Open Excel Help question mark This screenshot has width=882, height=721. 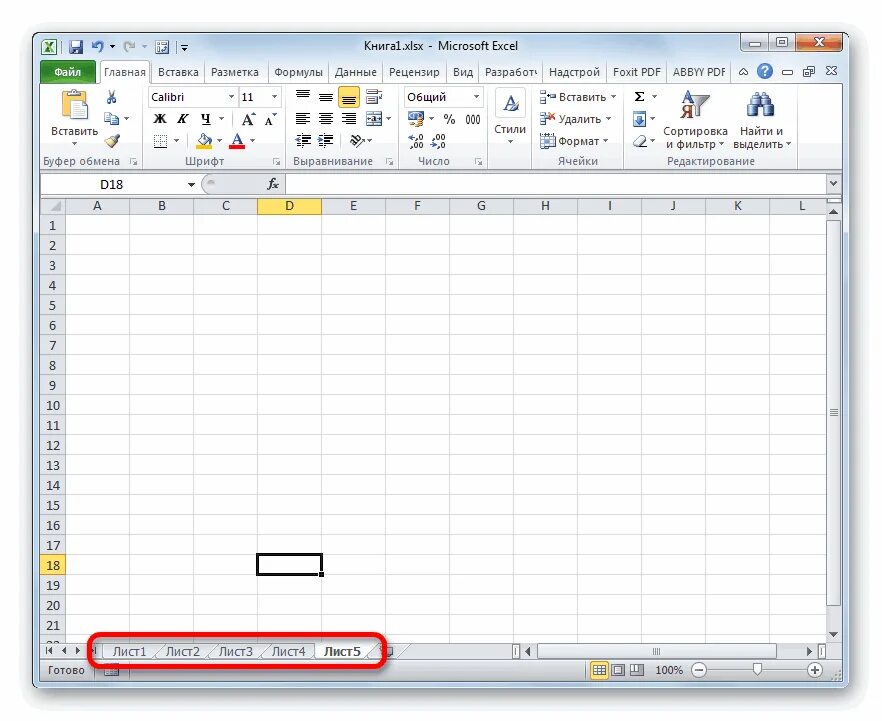pyautogui.click(x=764, y=71)
